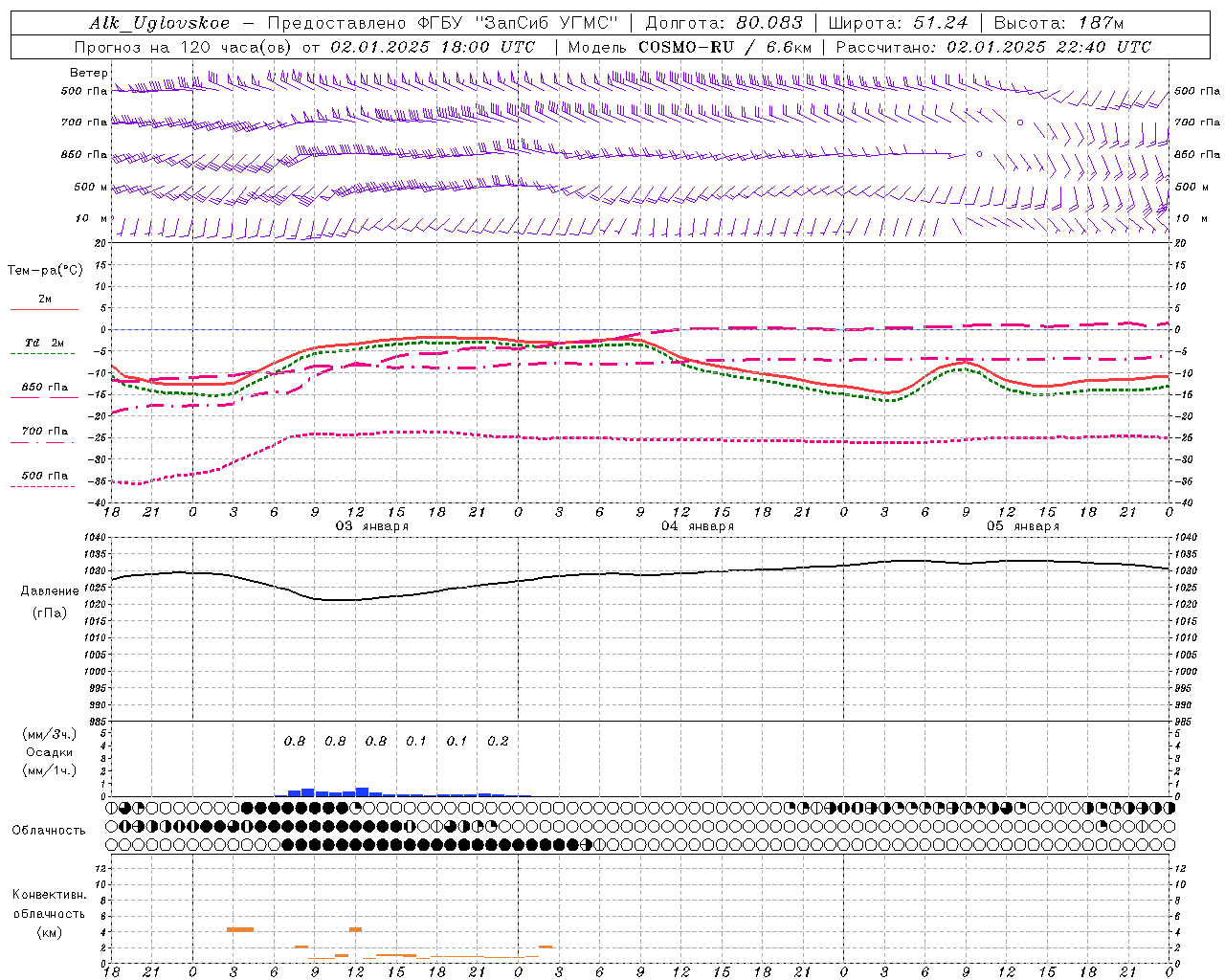
Task: Click the 'Высота: 187м' header field
Action: (1058, 23)
